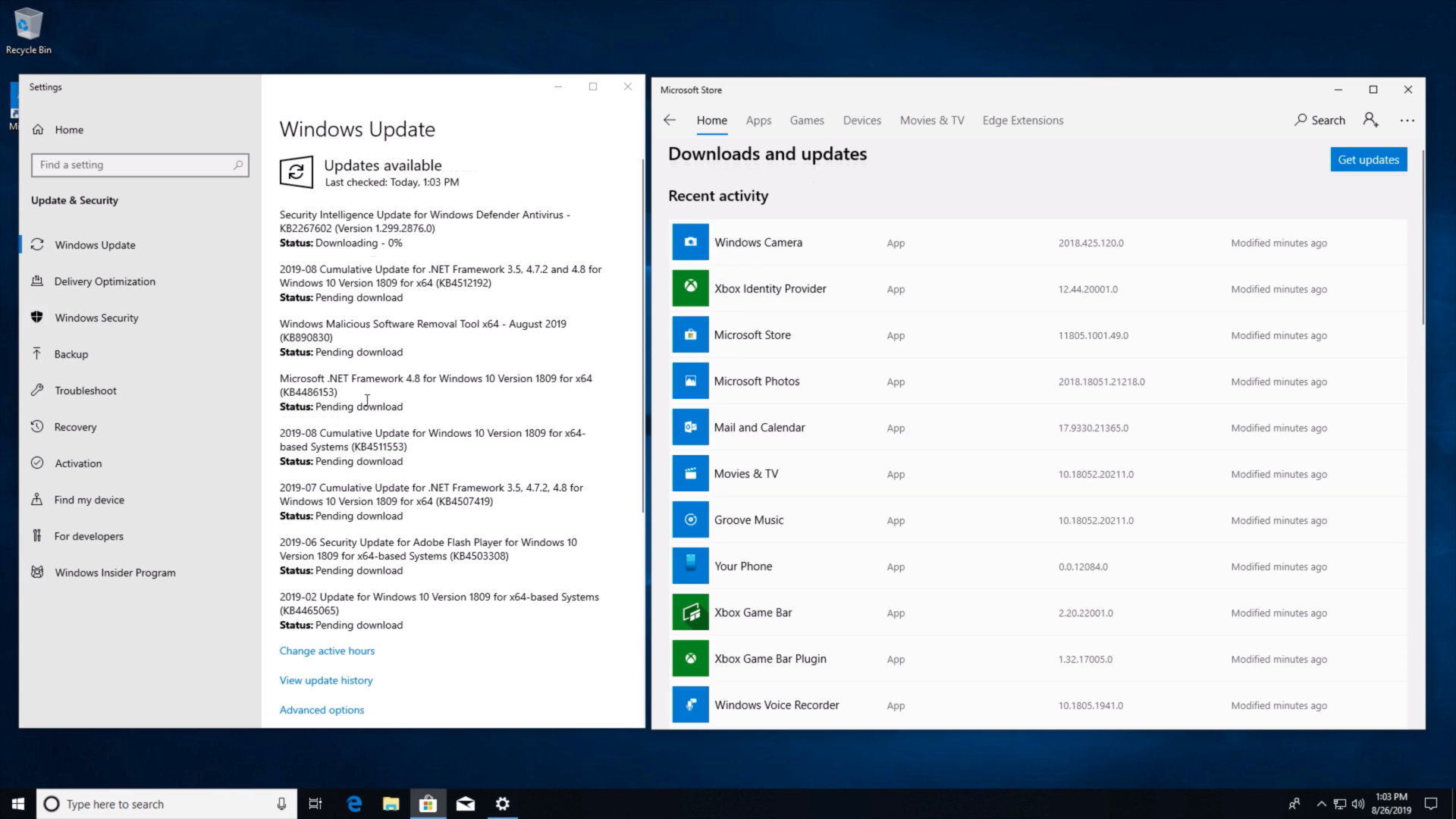Click the Windows Camera version 2018.425.120.0

(x=1090, y=243)
